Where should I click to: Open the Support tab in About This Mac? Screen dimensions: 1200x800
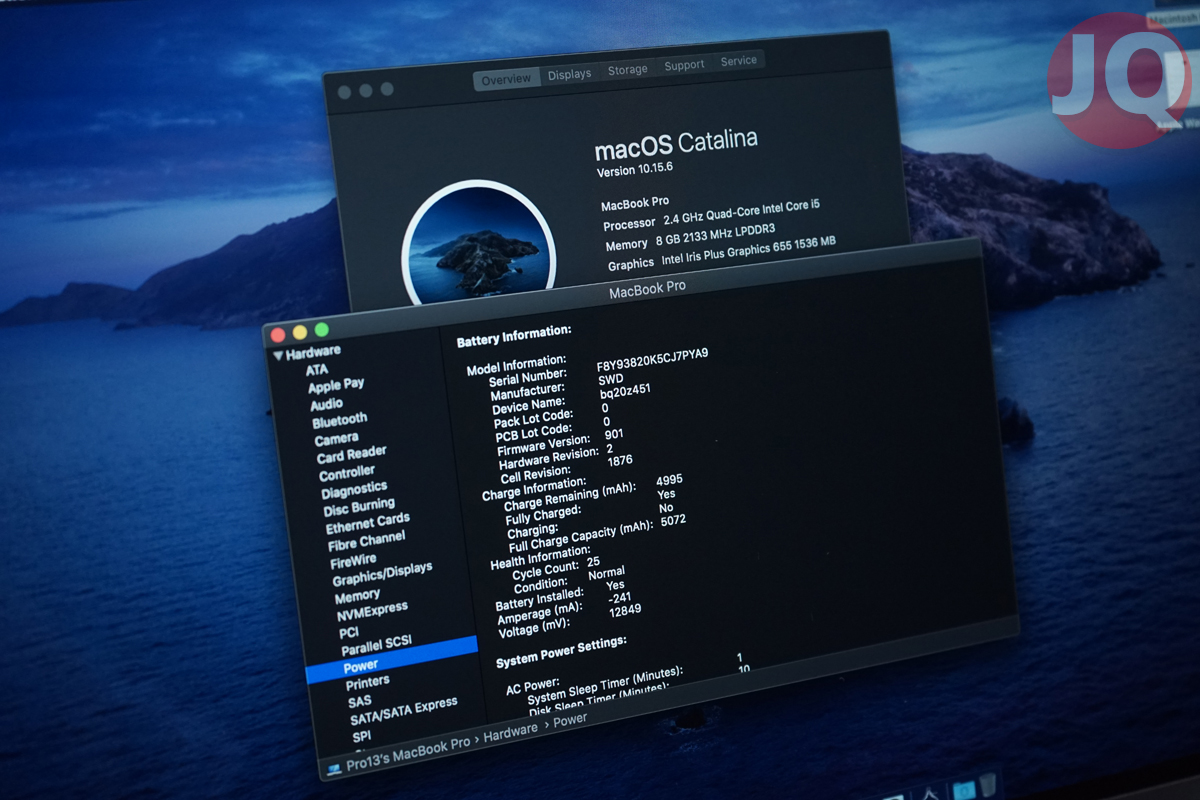point(684,65)
